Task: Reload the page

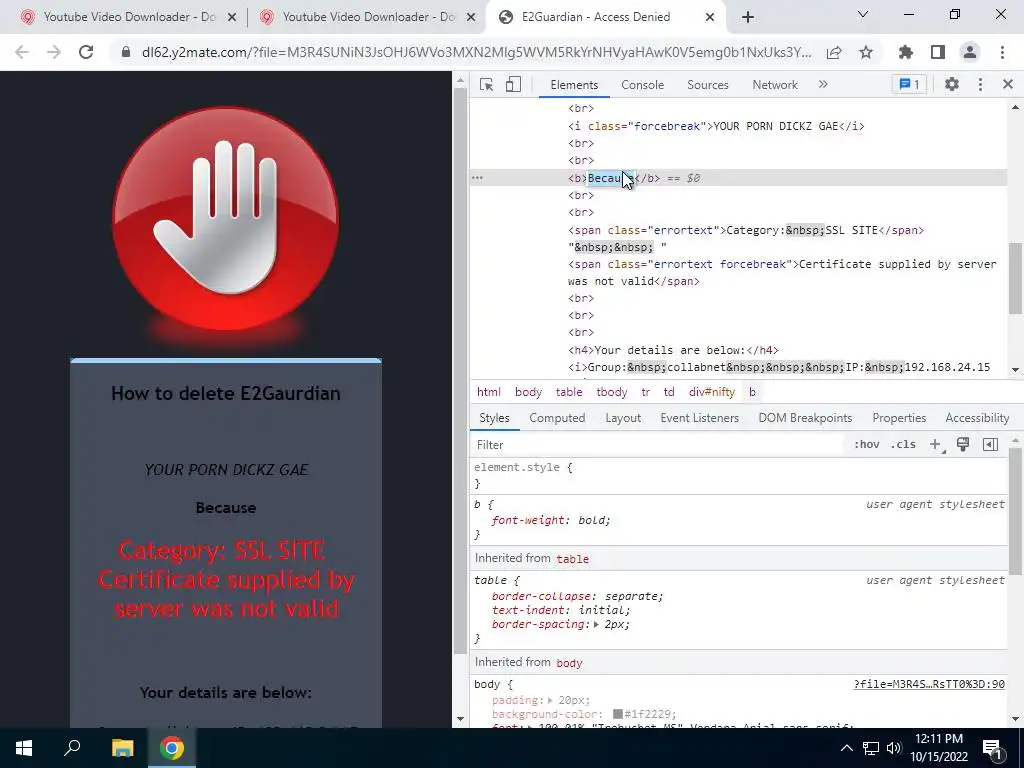Action: click(x=86, y=52)
